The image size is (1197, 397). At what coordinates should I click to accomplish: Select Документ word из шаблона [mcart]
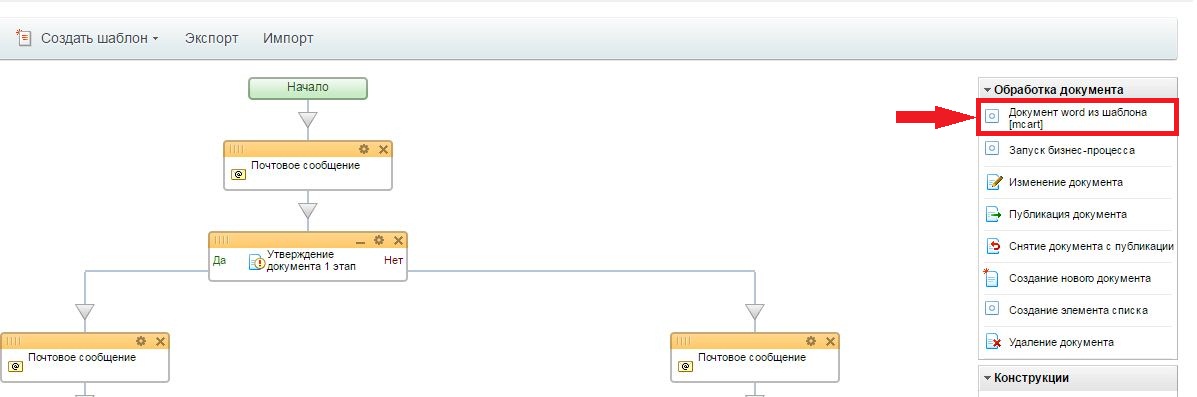[x=1076, y=118]
